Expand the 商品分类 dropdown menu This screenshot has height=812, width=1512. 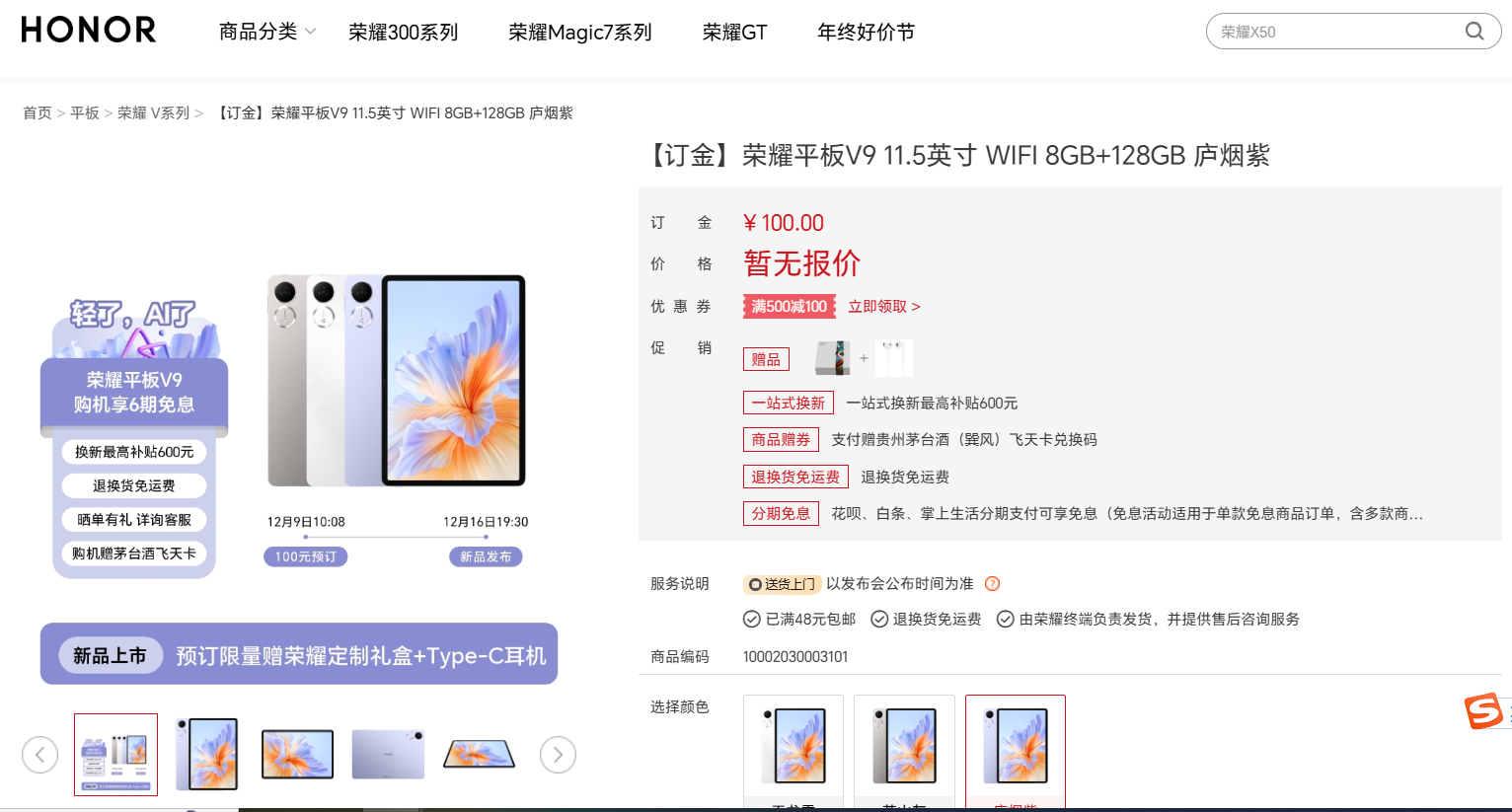pyautogui.click(x=267, y=32)
